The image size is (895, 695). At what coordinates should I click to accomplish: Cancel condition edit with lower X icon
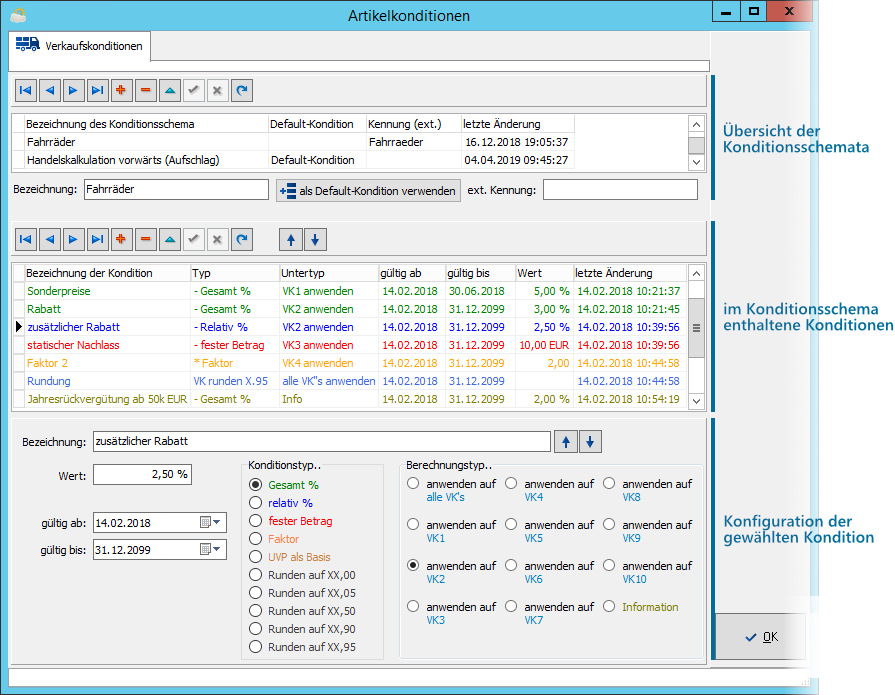217,240
